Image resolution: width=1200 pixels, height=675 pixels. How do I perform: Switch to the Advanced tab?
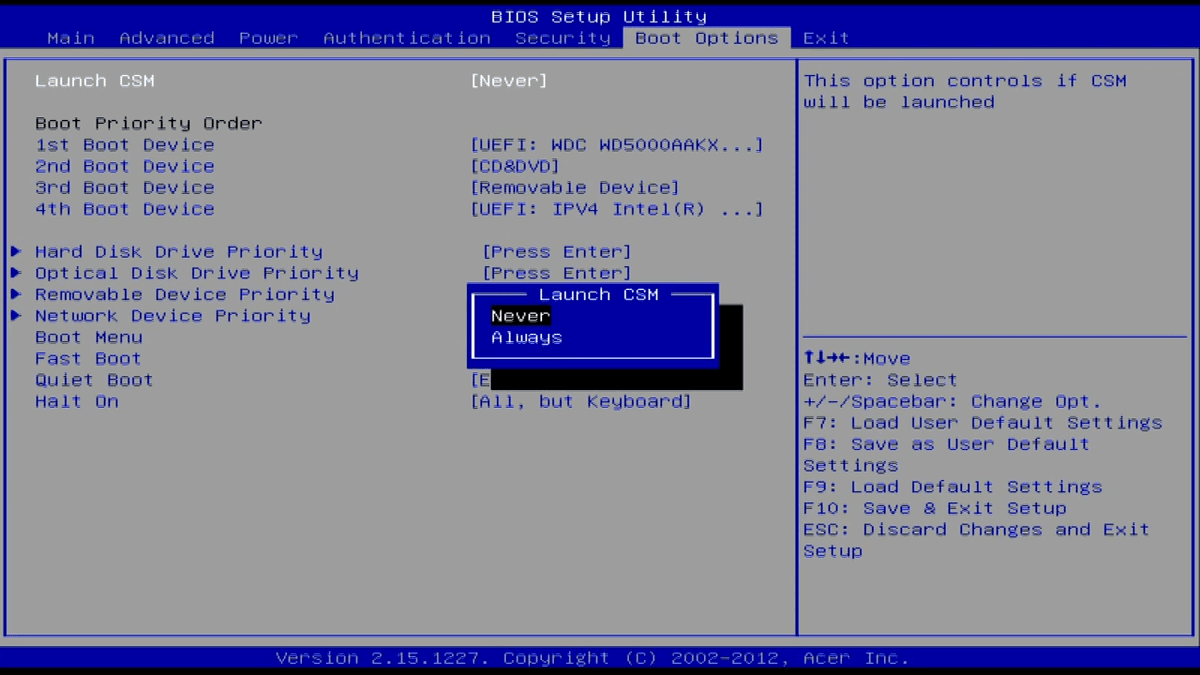(x=167, y=38)
